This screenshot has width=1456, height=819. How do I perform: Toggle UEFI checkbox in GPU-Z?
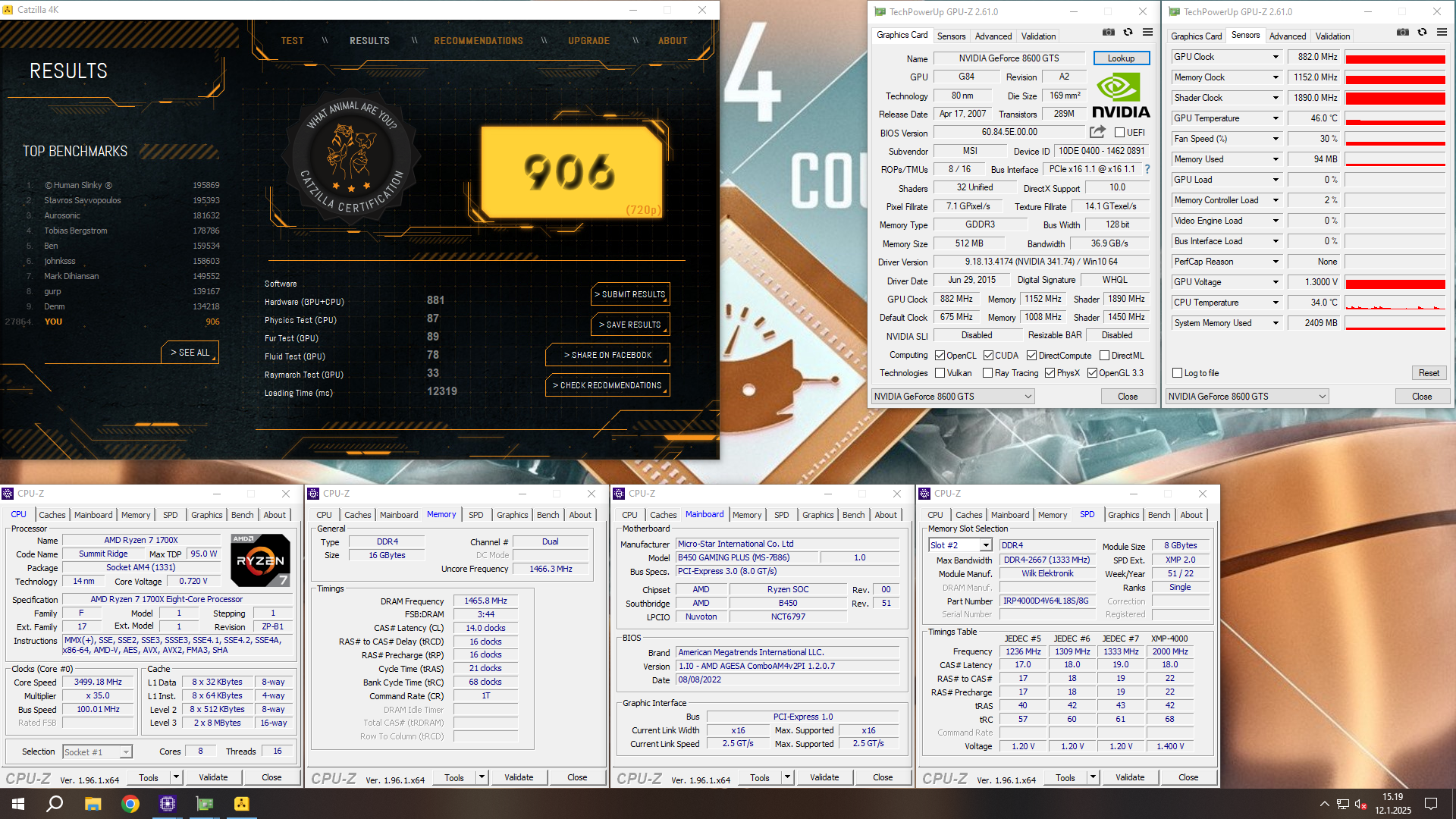1119,132
